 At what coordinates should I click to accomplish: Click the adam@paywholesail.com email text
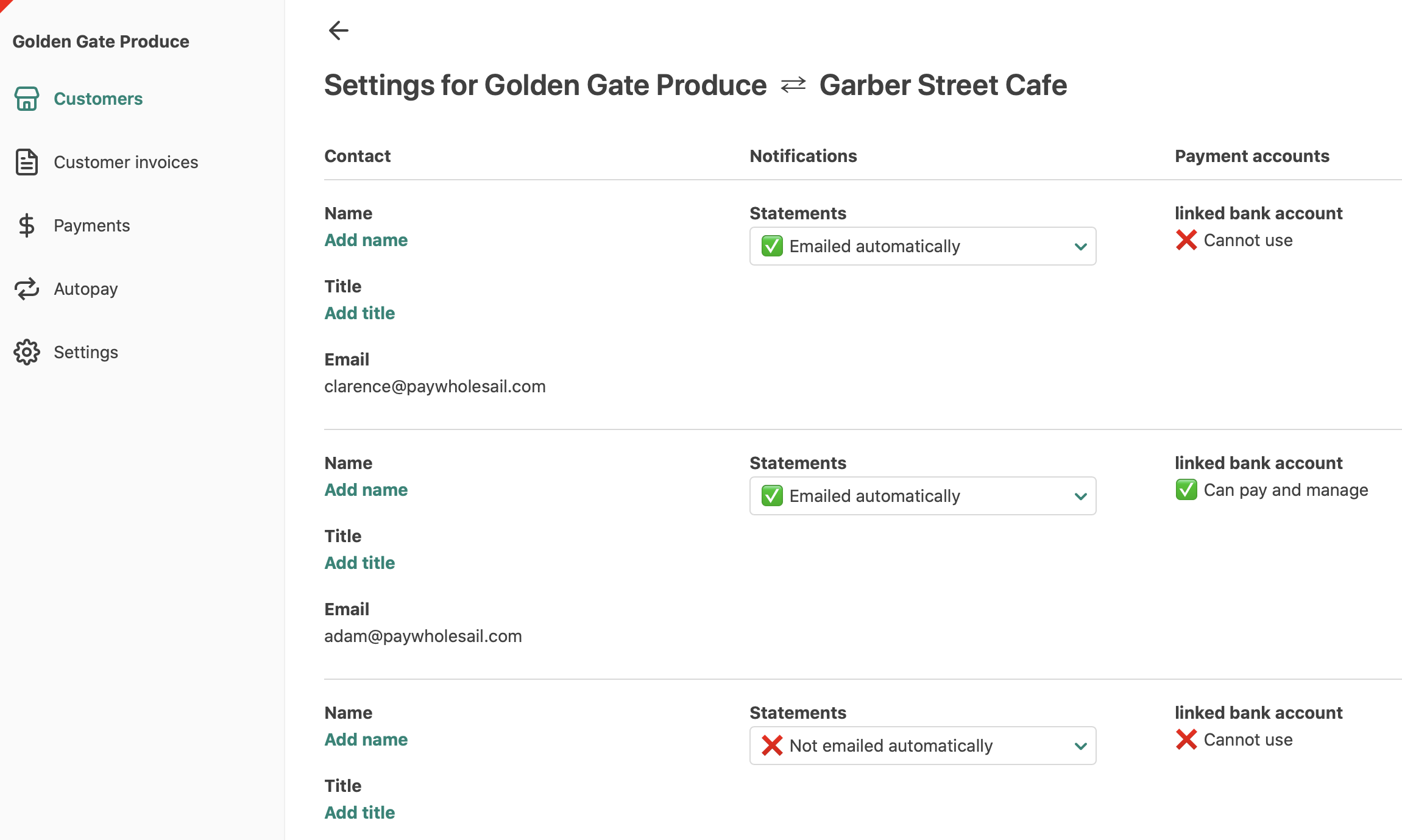coord(423,636)
